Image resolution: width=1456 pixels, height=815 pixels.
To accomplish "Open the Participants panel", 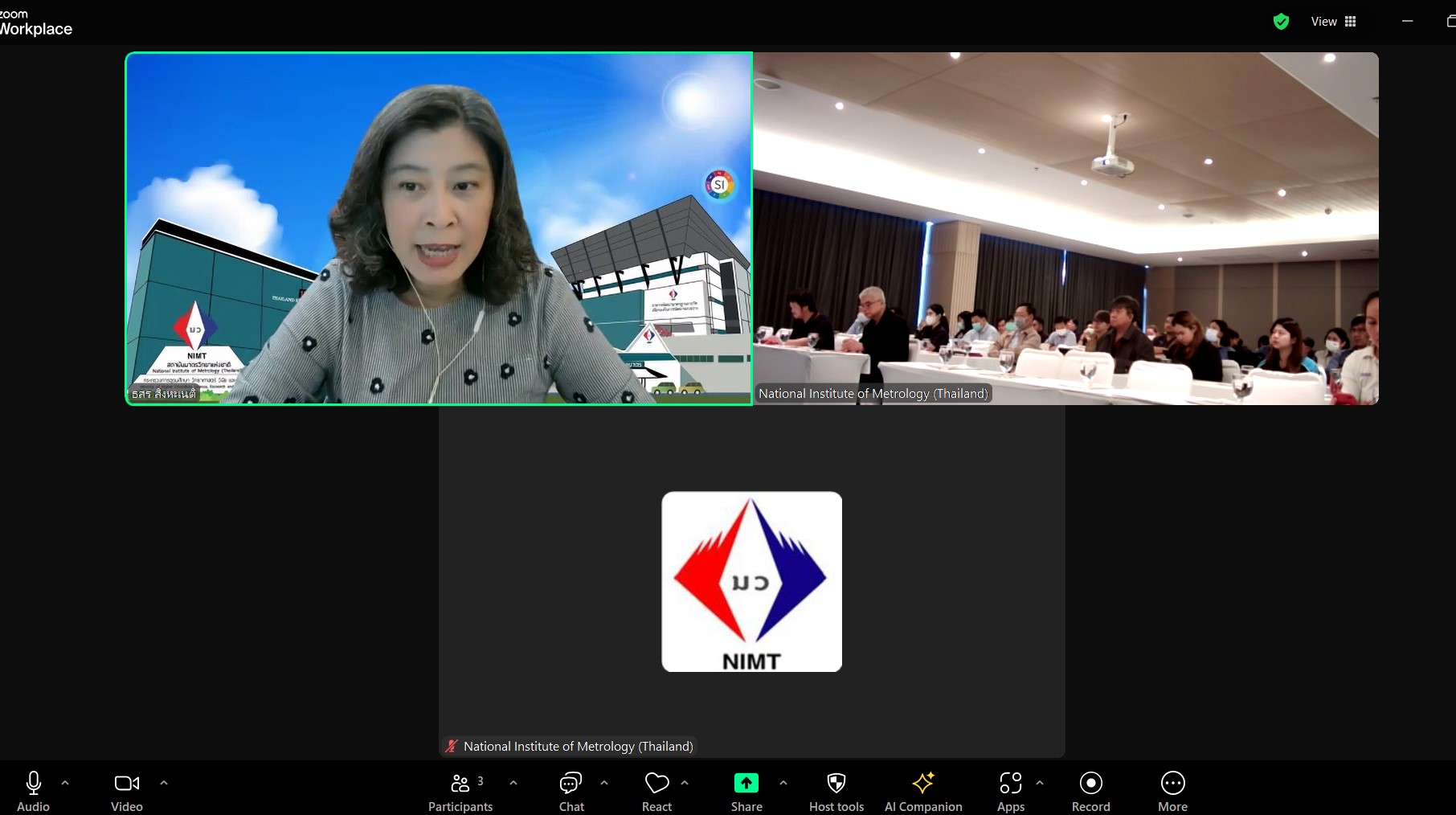I will tap(460, 792).
